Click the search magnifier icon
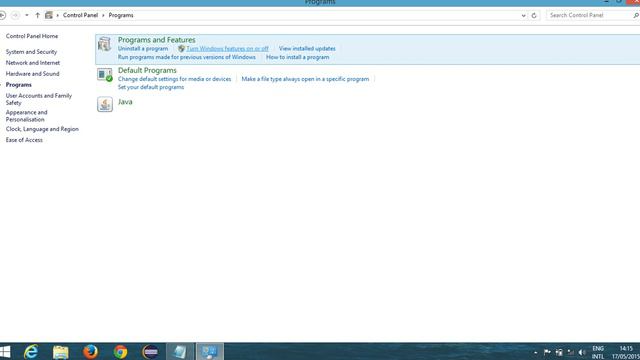 (x=636, y=15)
